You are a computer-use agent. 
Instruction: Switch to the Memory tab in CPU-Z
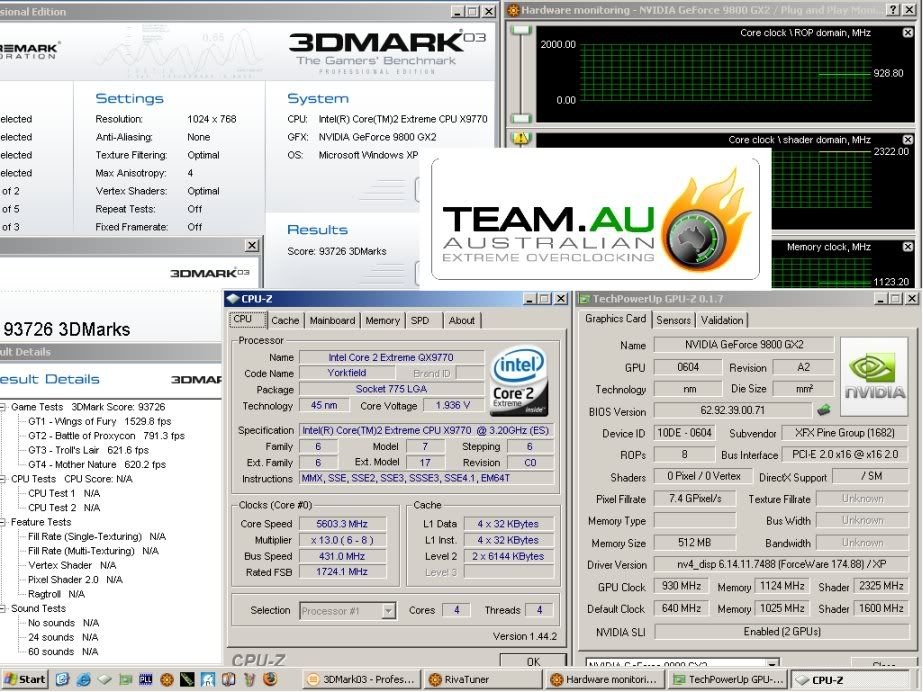tap(382, 320)
